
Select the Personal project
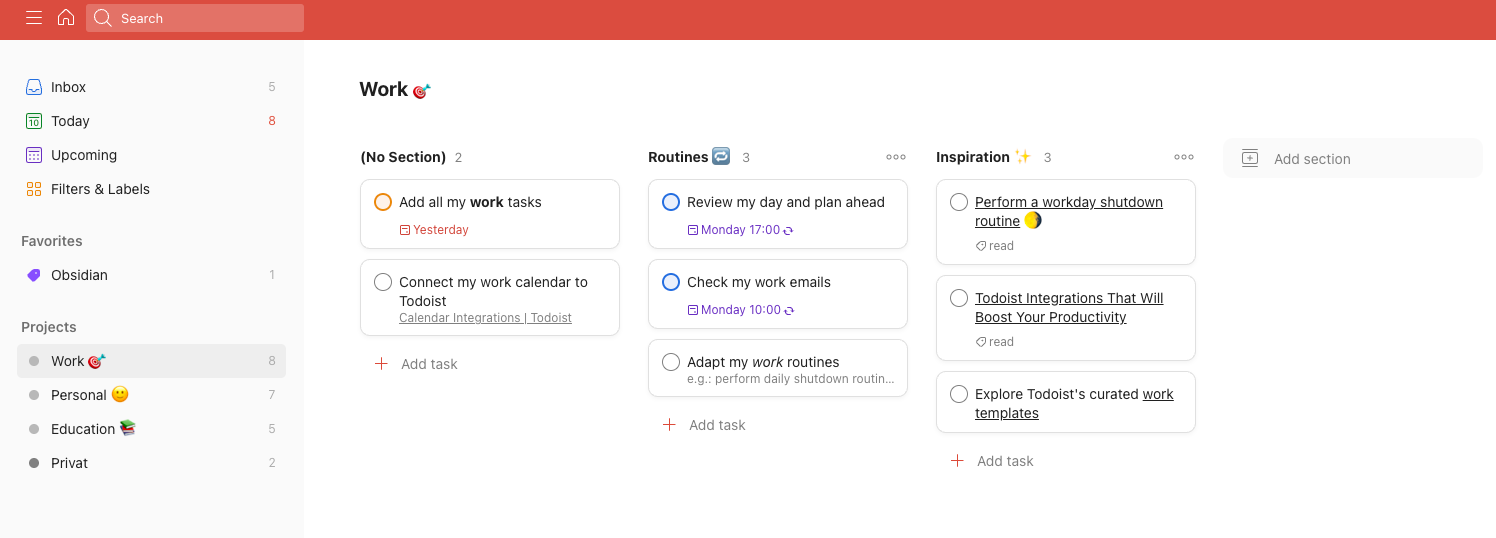pos(79,395)
